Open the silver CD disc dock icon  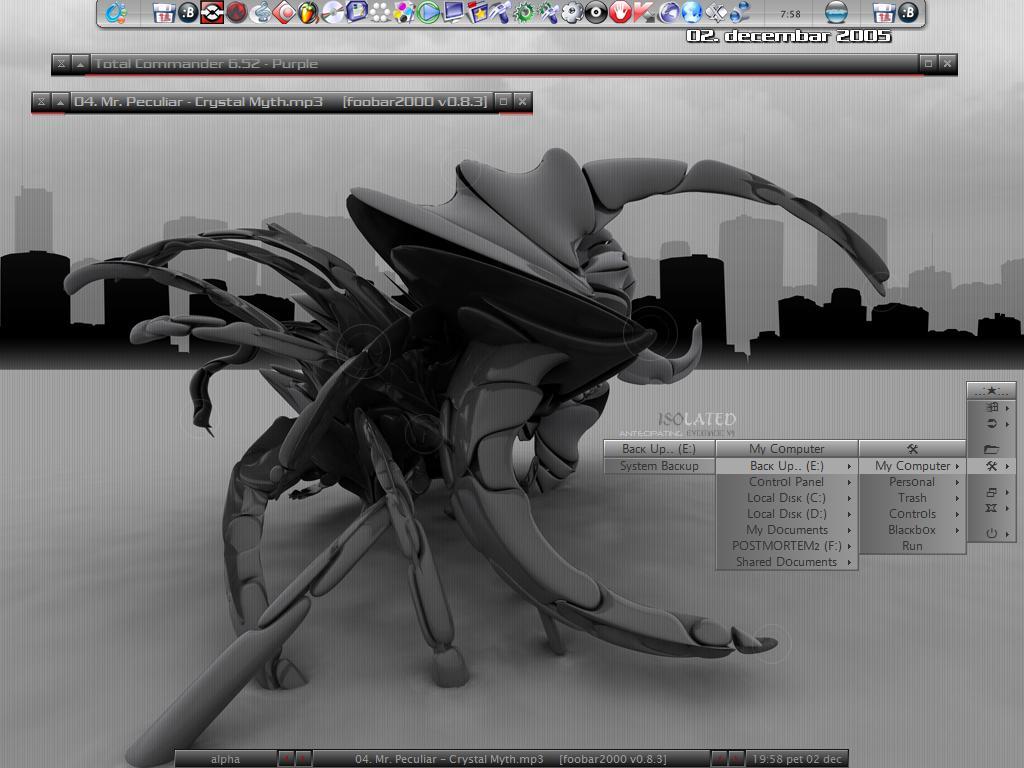tap(332, 12)
